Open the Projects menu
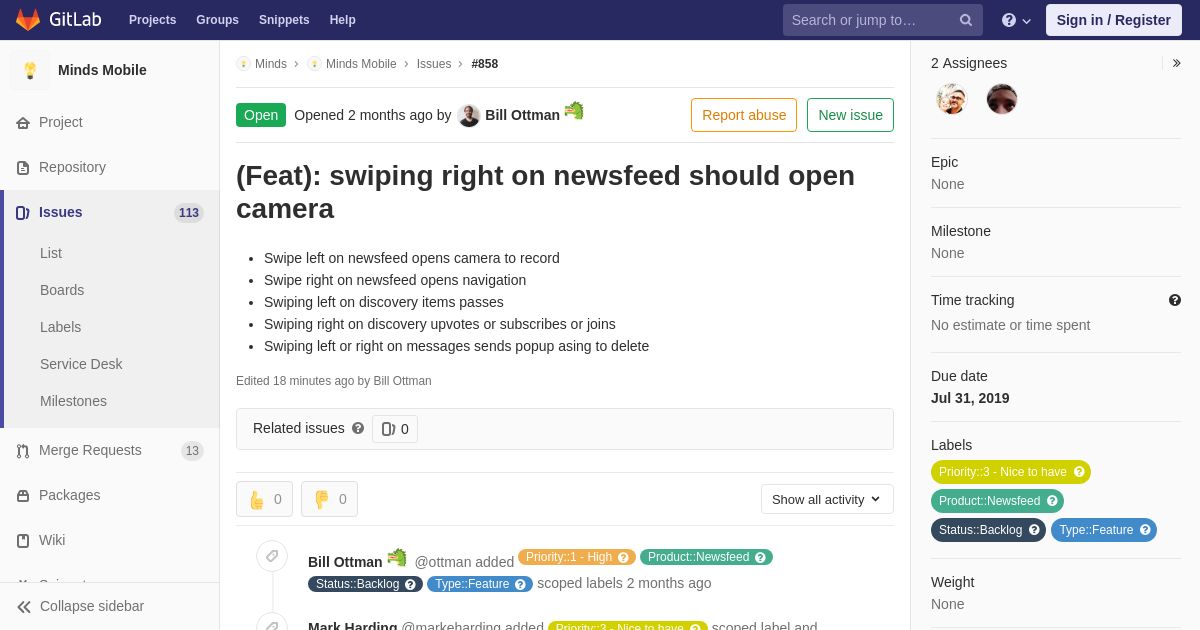The width and height of the screenshot is (1200, 630). 152,20
